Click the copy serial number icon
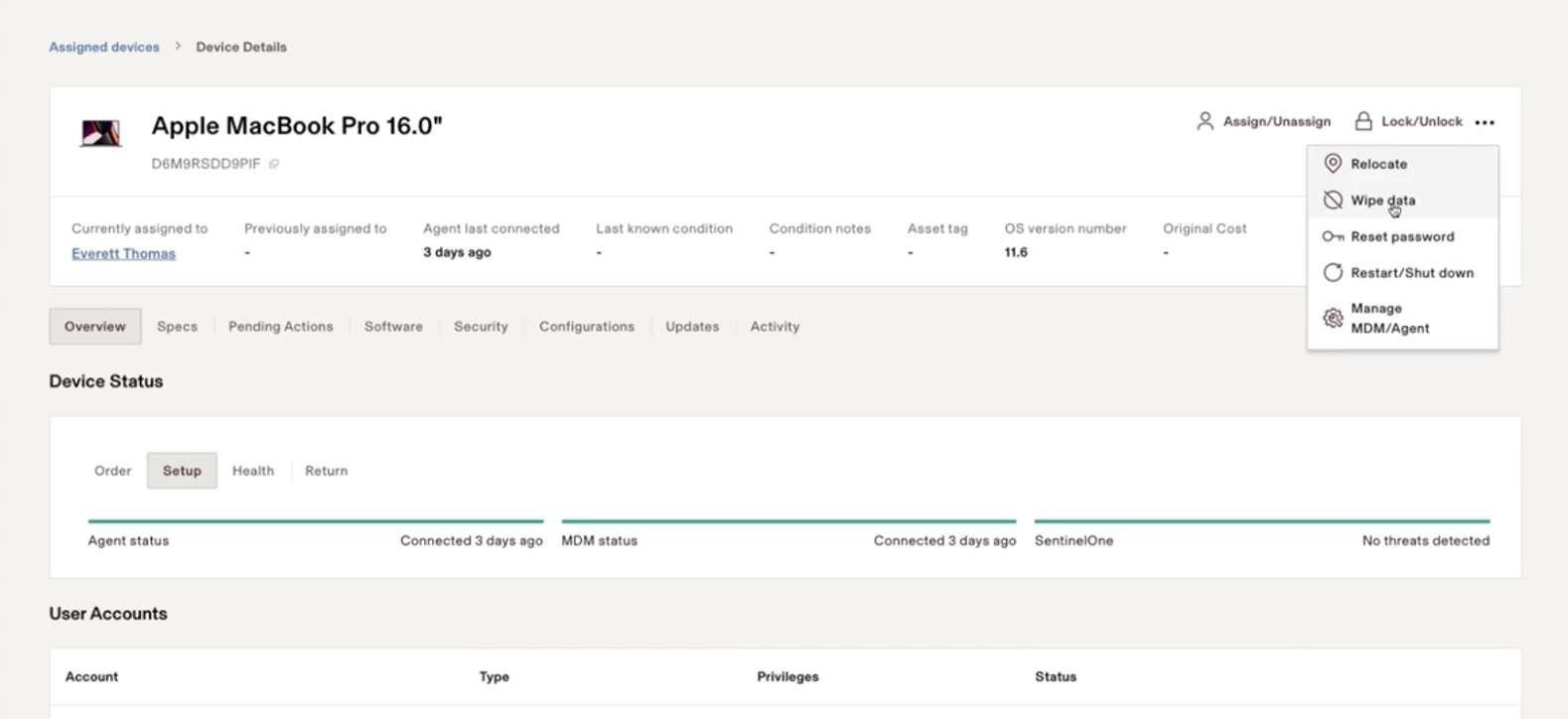 pyautogui.click(x=274, y=164)
